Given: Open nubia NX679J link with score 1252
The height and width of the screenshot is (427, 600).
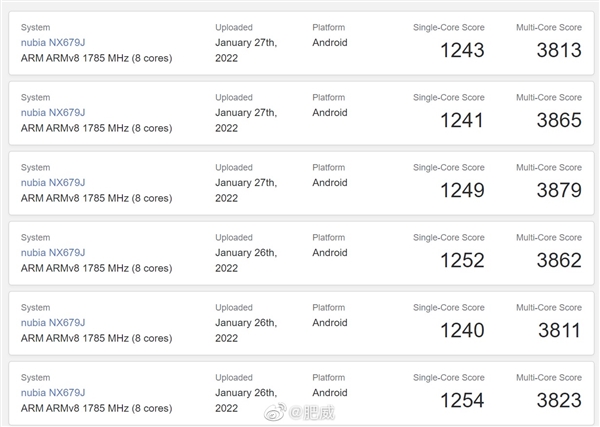Looking at the screenshot, I should point(53,253).
